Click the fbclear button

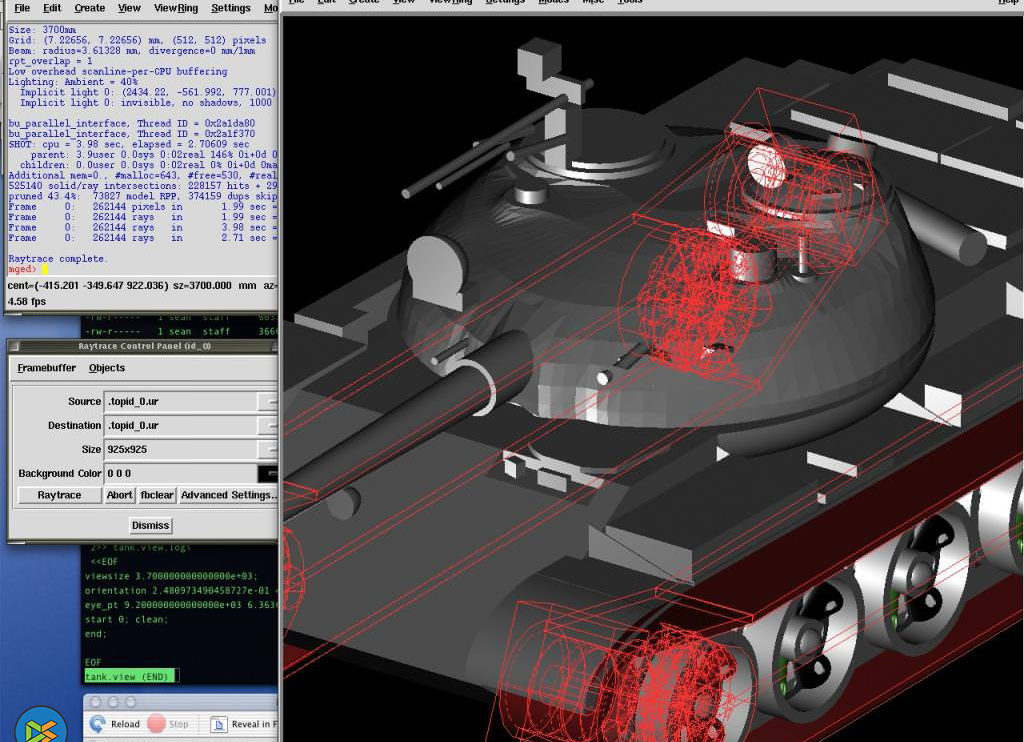tap(157, 495)
